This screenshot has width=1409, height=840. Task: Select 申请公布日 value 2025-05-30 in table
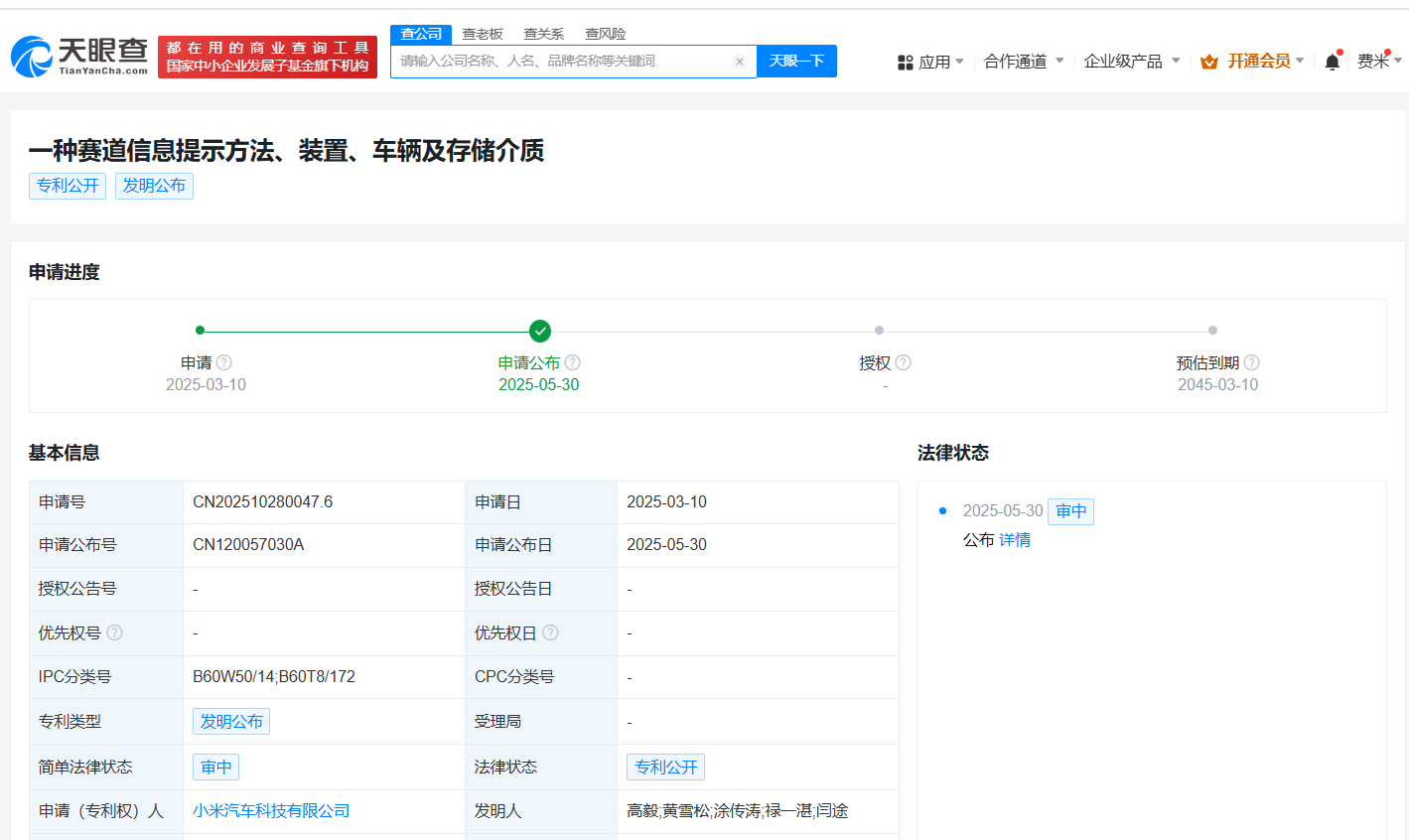tap(666, 545)
